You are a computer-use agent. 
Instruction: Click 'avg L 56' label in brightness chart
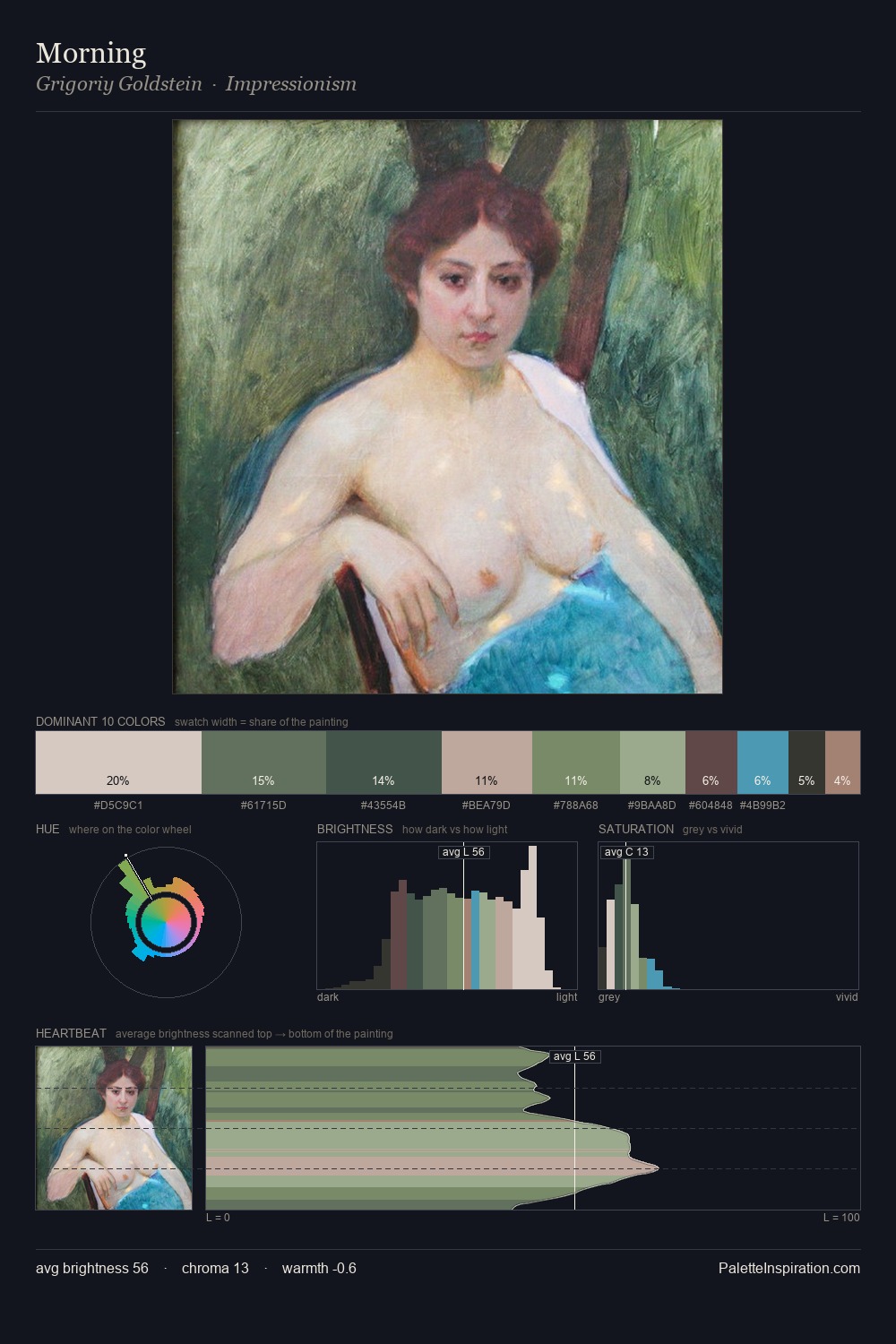463,852
